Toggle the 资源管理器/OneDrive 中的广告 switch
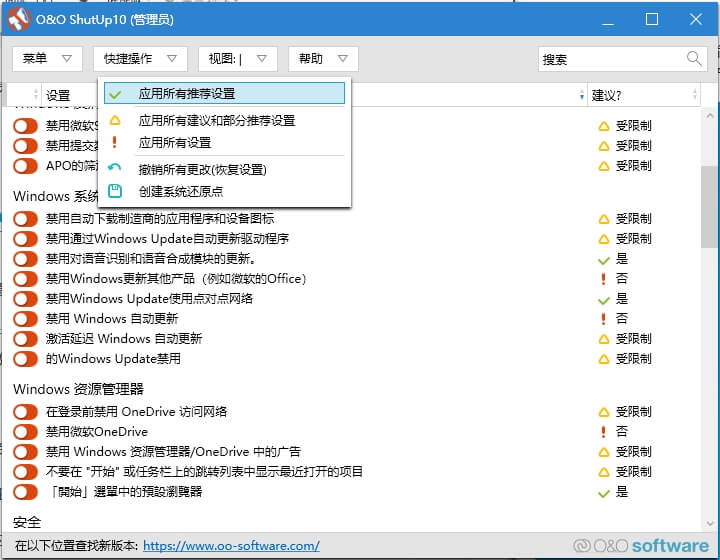 (25, 452)
